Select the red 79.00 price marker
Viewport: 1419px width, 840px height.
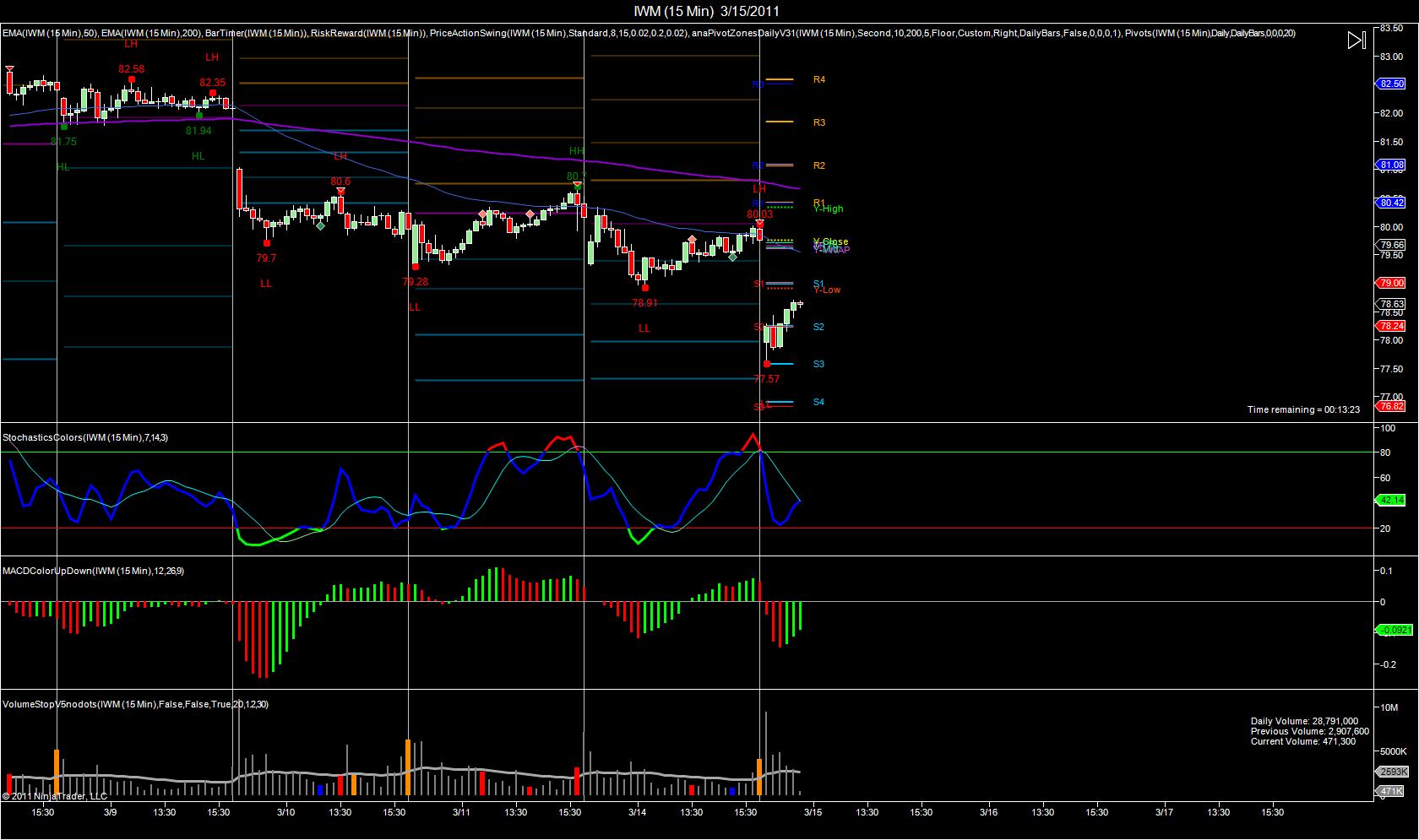(1391, 283)
